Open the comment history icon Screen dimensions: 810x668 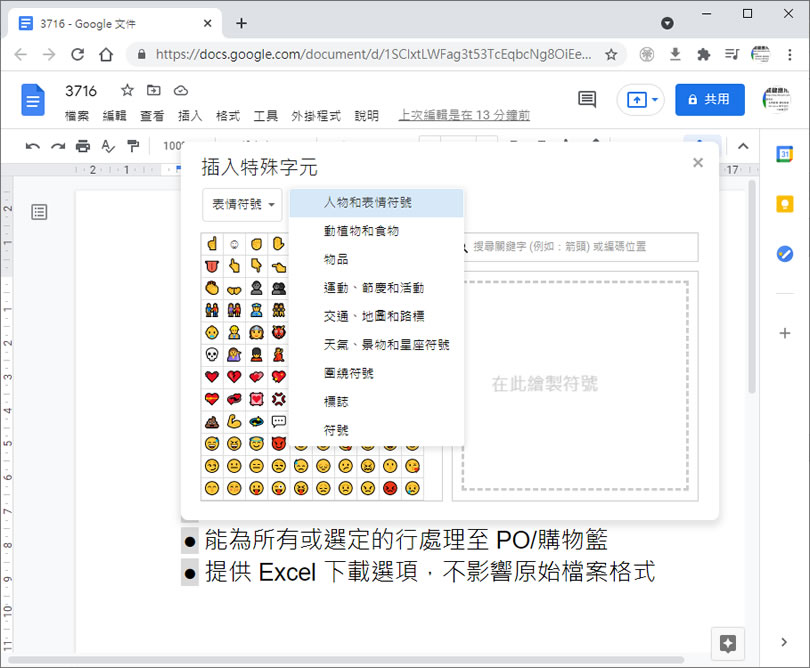click(587, 99)
